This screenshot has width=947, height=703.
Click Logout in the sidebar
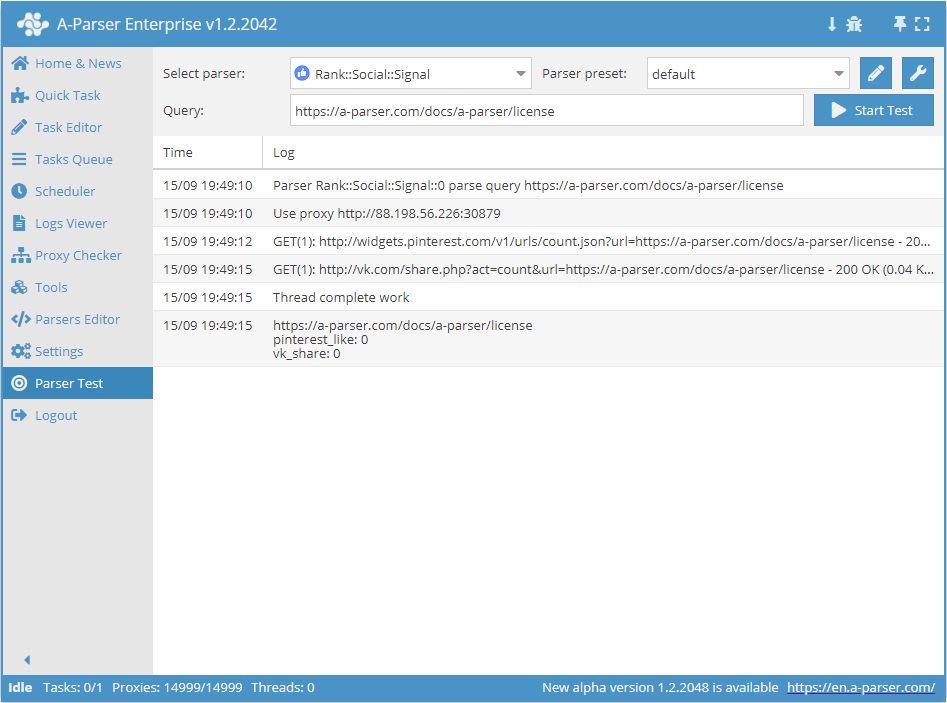(55, 415)
